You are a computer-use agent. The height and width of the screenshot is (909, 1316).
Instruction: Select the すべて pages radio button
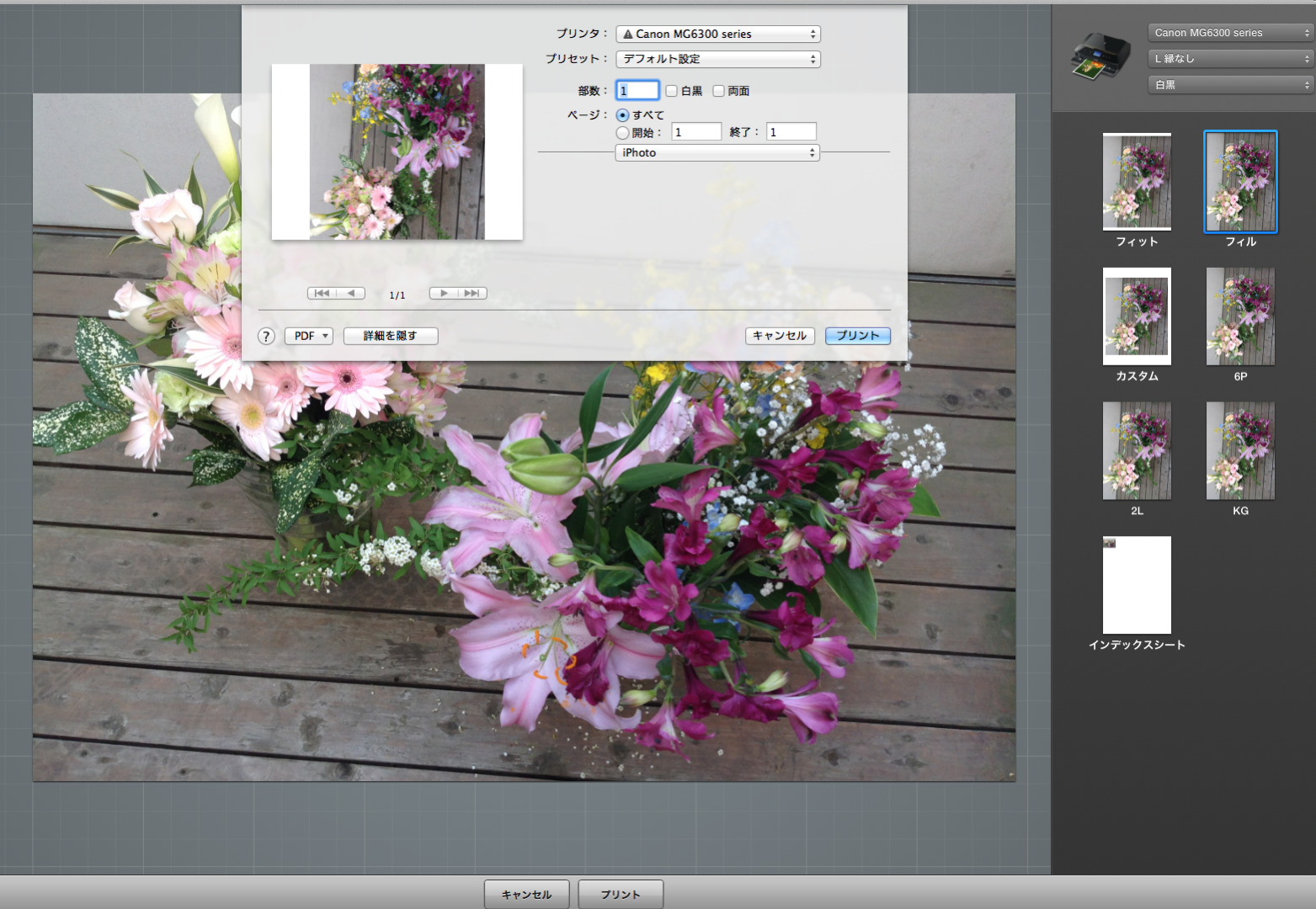tap(623, 115)
